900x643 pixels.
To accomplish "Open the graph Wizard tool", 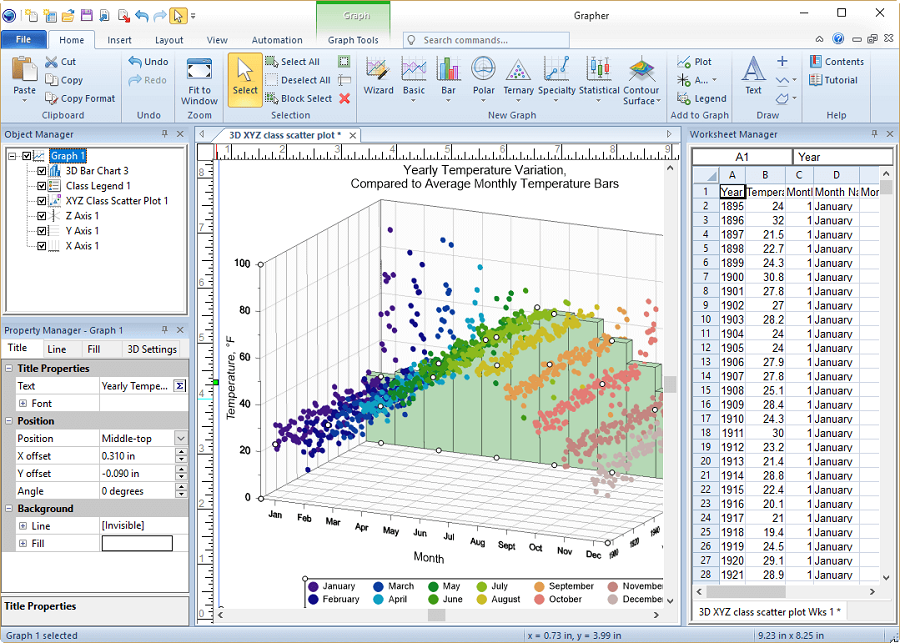I will [x=378, y=75].
